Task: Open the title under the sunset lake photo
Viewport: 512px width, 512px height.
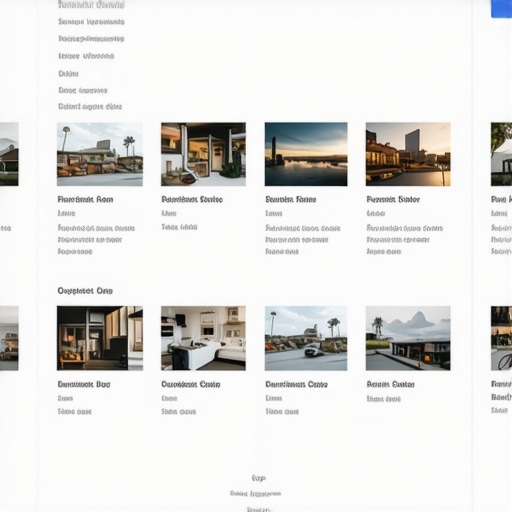Action: [291, 199]
